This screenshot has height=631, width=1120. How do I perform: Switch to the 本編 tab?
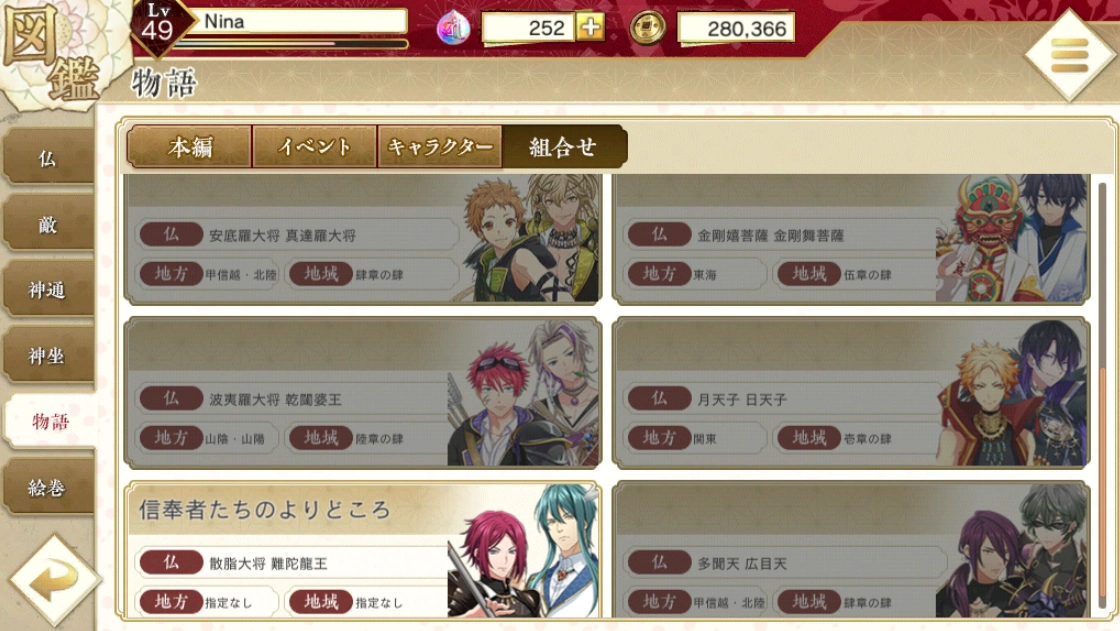[x=189, y=146]
